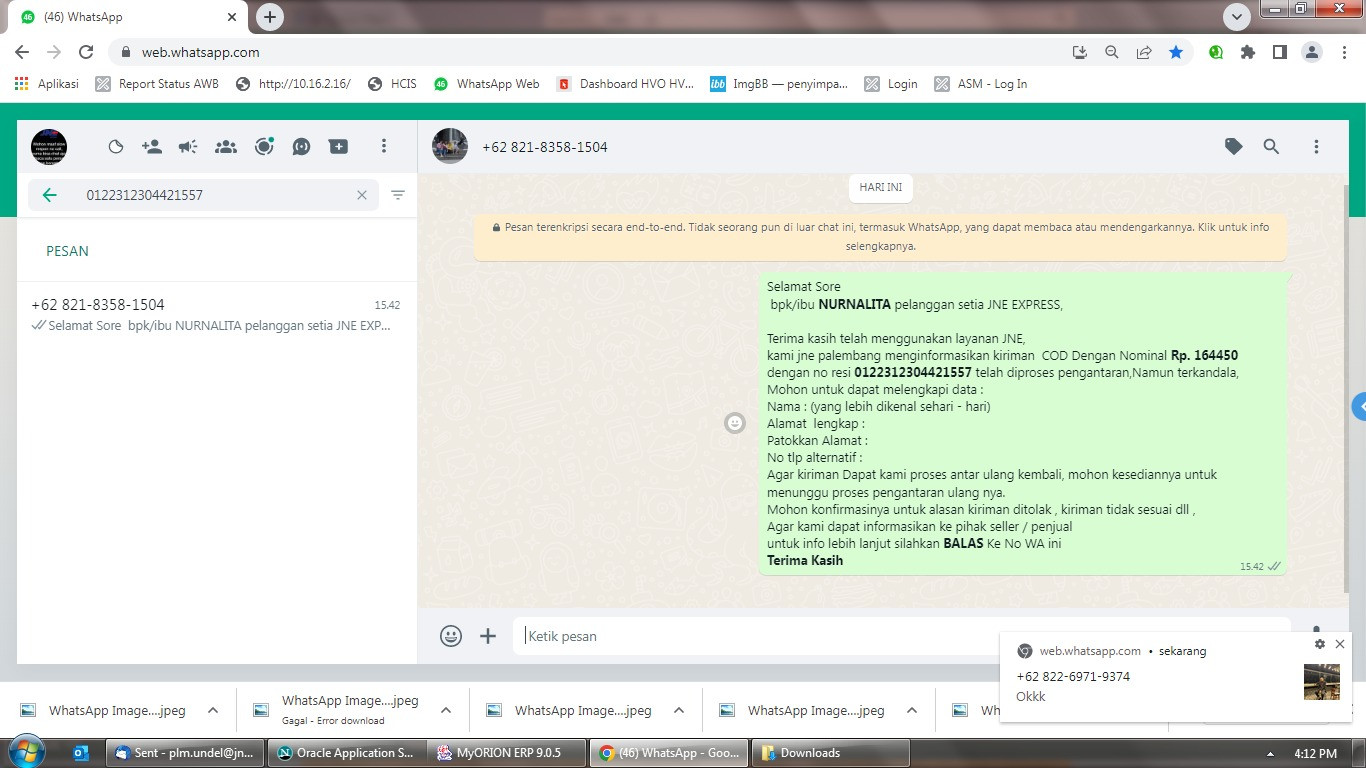The height and width of the screenshot is (768, 1366).
Task: Click the green back arrow in search
Action: pyautogui.click(x=50, y=195)
